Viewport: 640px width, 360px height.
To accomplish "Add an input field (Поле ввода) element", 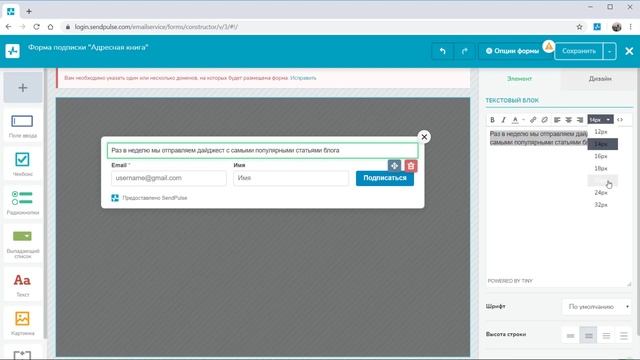I will [x=22, y=126].
